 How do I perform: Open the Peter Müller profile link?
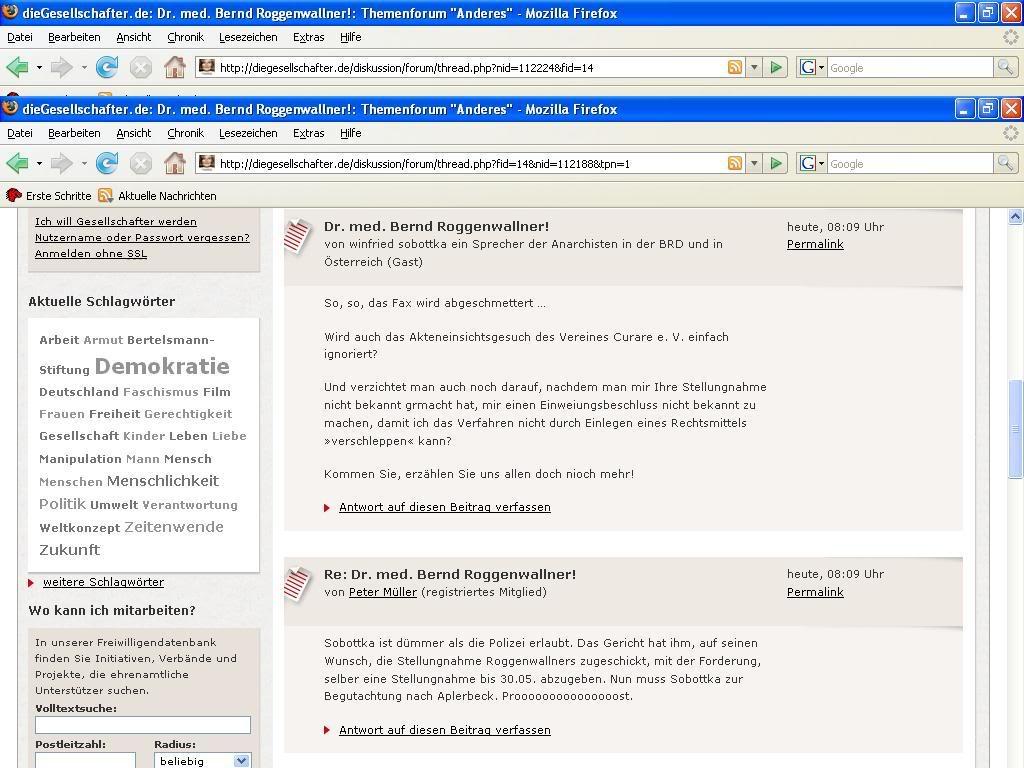pos(383,592)
